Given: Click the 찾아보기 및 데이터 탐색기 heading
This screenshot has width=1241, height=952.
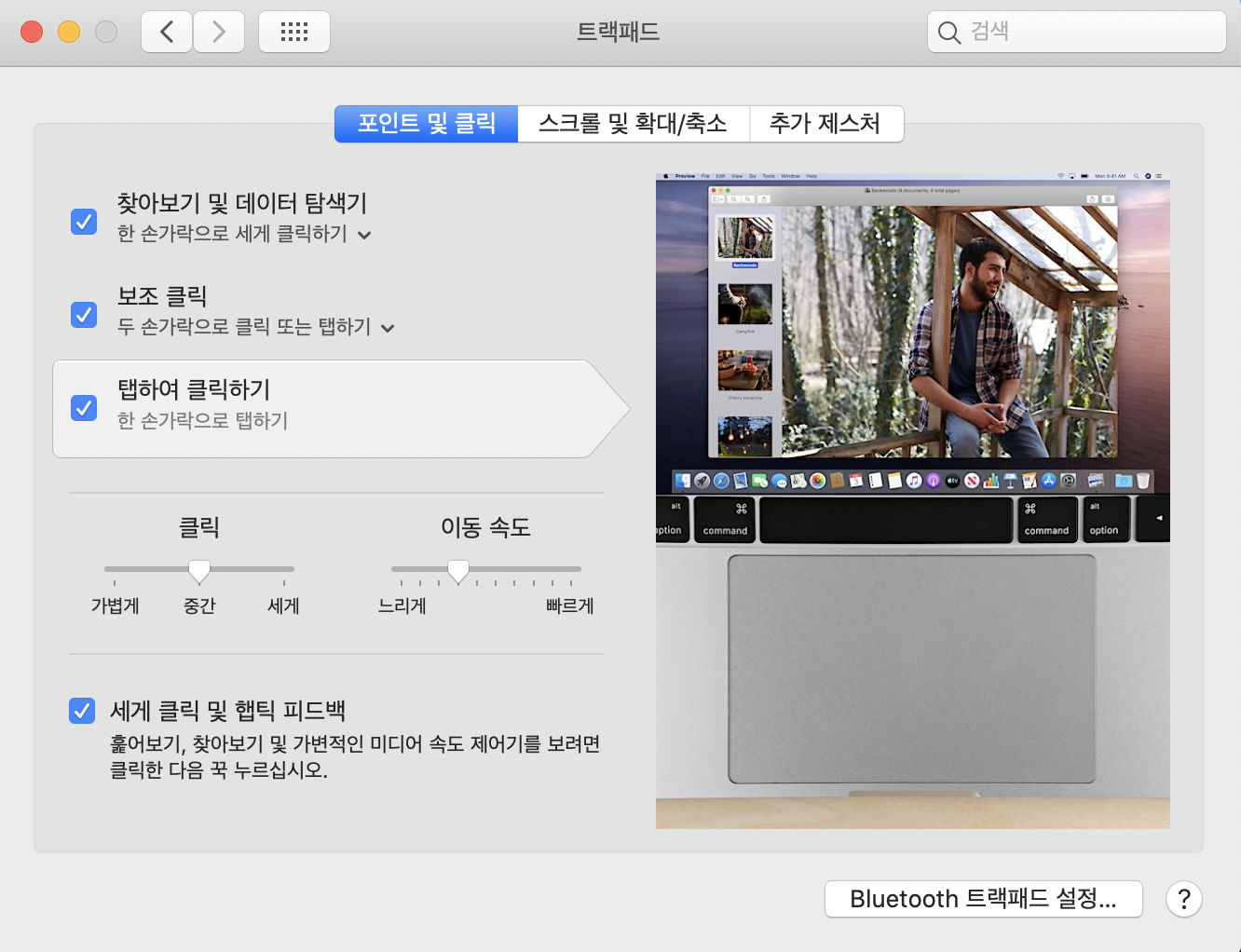Looking at the screenshot, I should coord(242,203).
